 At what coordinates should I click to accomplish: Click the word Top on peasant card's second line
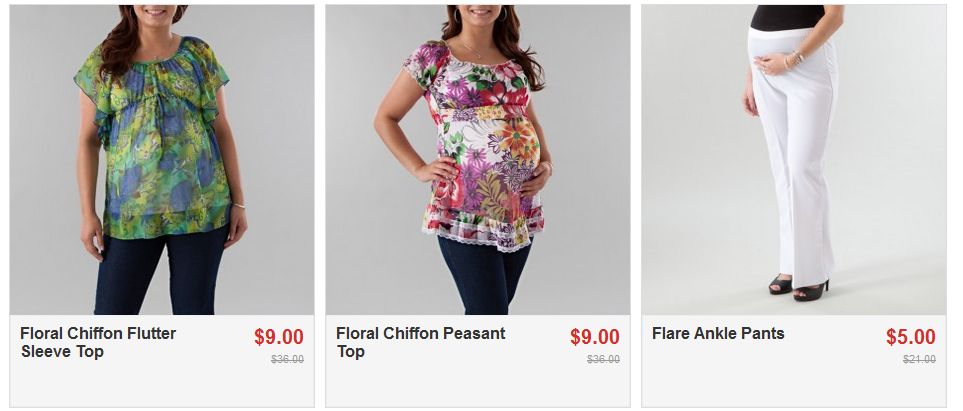351,351
